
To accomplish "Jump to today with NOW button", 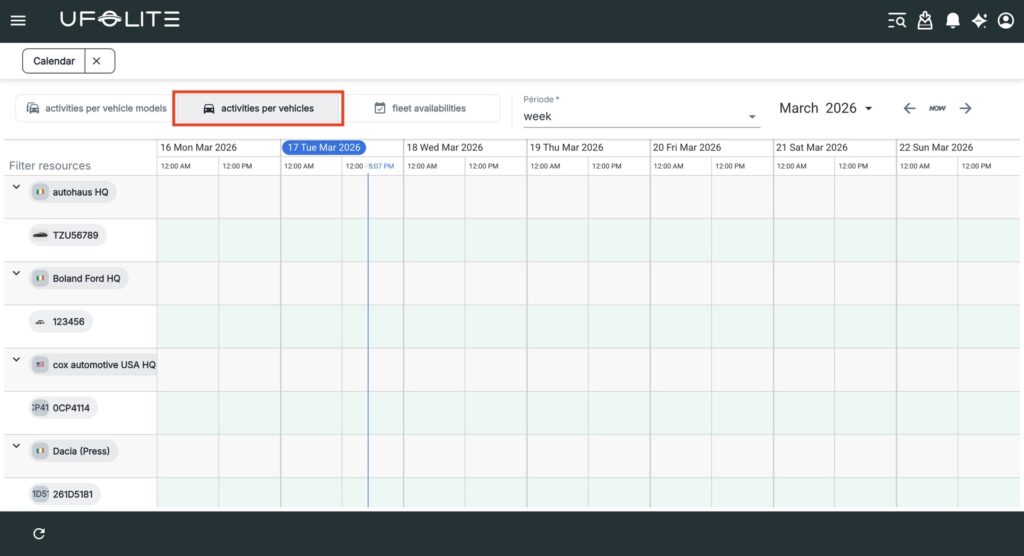I will (x=937, y=108).
